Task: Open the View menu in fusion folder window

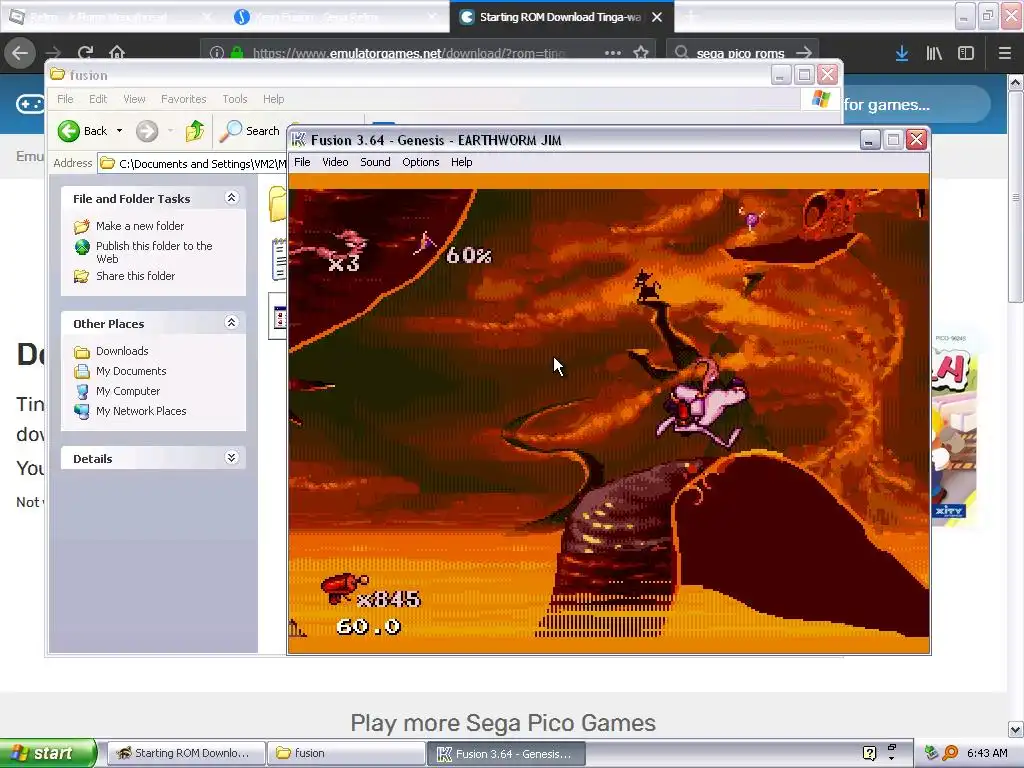Action: [x=135, y=99]
